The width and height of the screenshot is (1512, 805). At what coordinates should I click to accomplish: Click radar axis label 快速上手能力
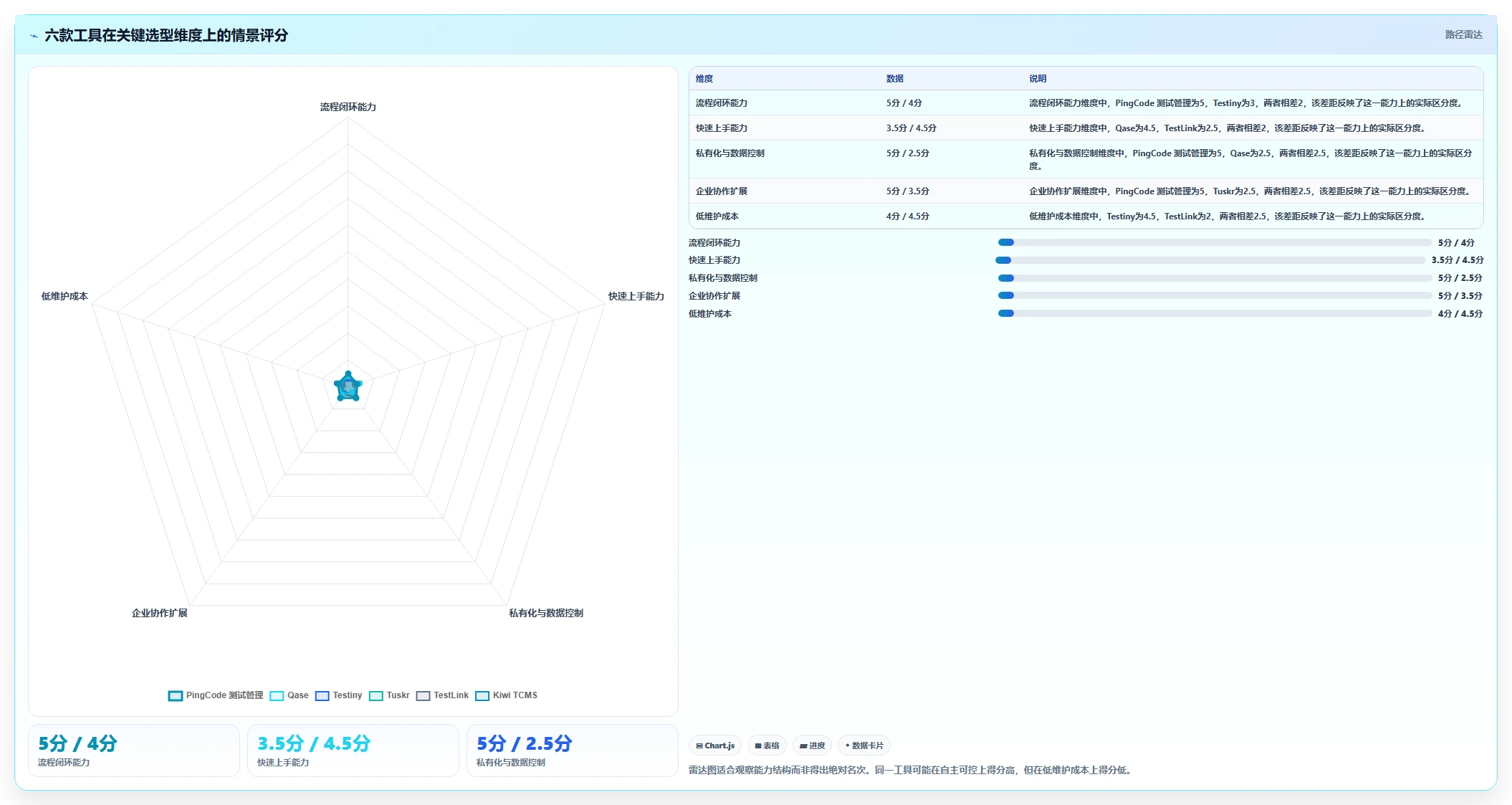pos(636,296)
